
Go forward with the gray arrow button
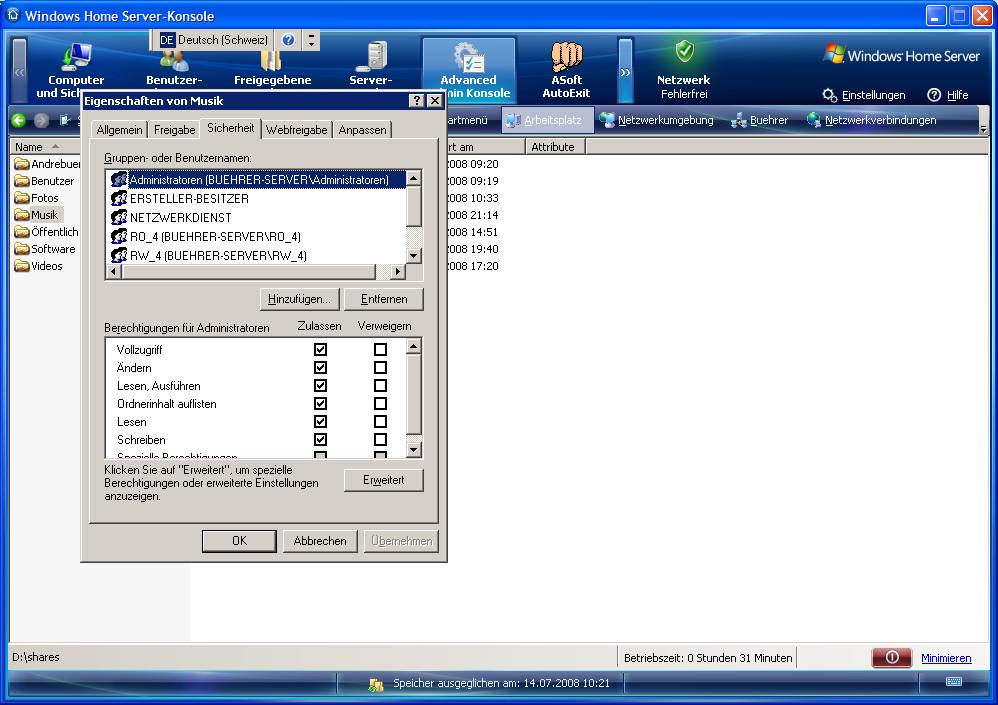41,120
